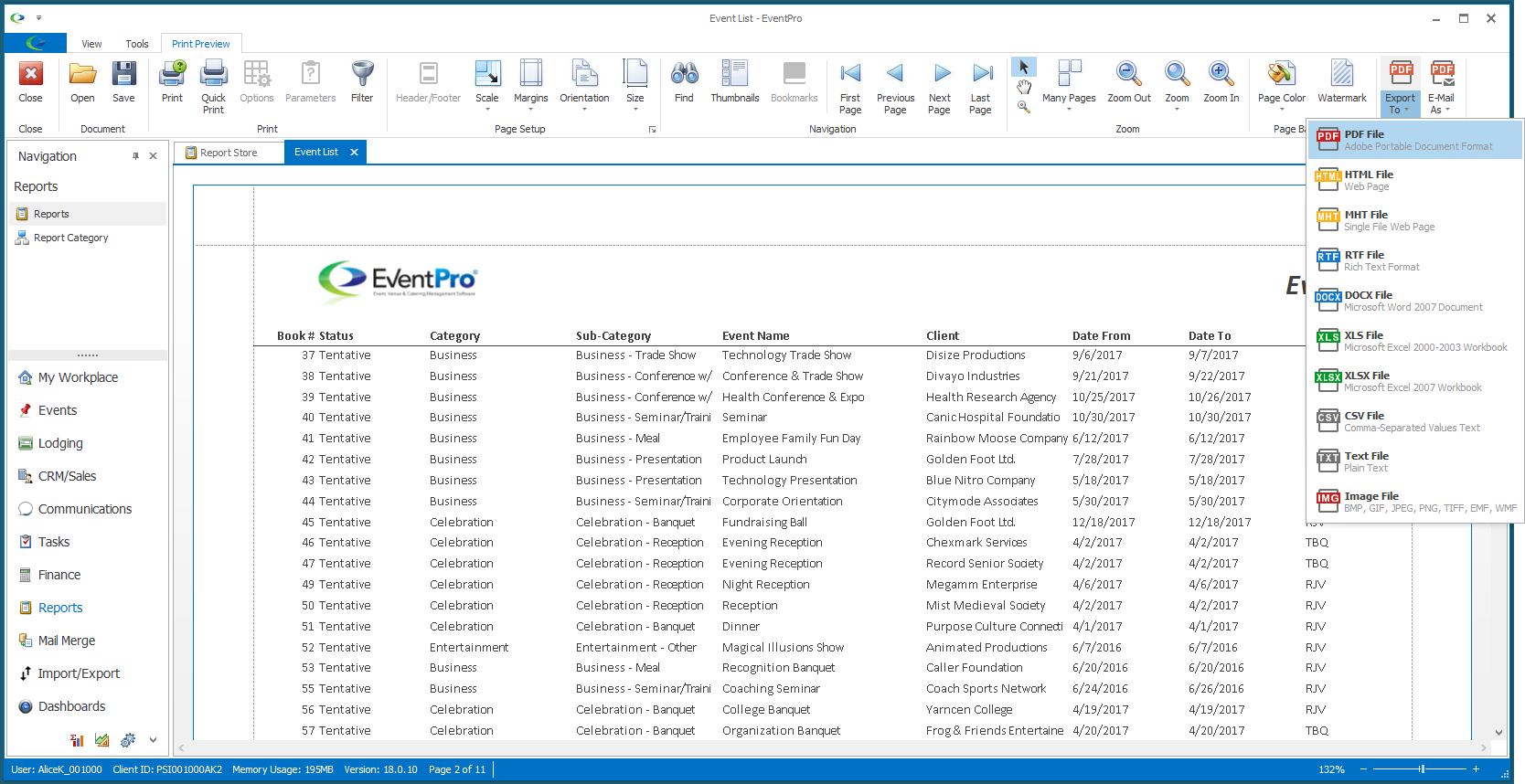The height and width of the screenshot is (784, 1525).
Task: Export as Image File
Action: pyautogui.click(x=1414, y=502)
